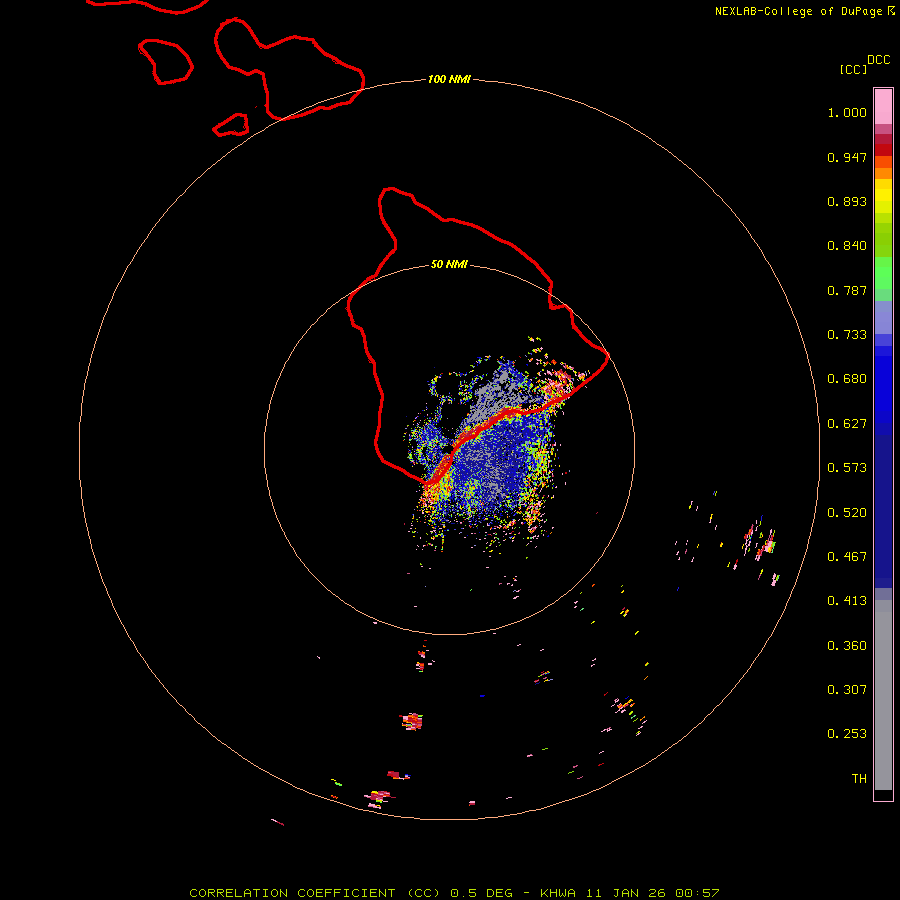
Task: Click the DCC legend title
Action: coord(878,60)
